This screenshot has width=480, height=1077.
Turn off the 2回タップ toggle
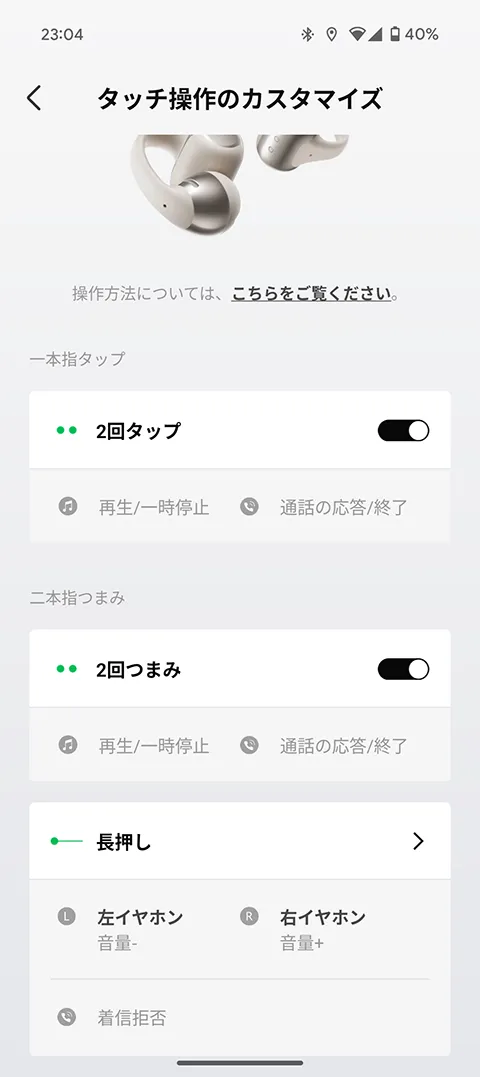(403, 431)
